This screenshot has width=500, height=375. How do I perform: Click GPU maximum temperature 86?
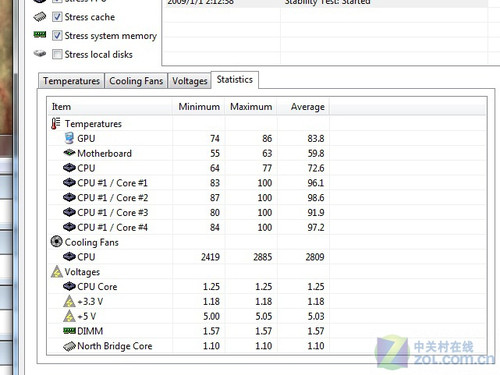(267, 138)
